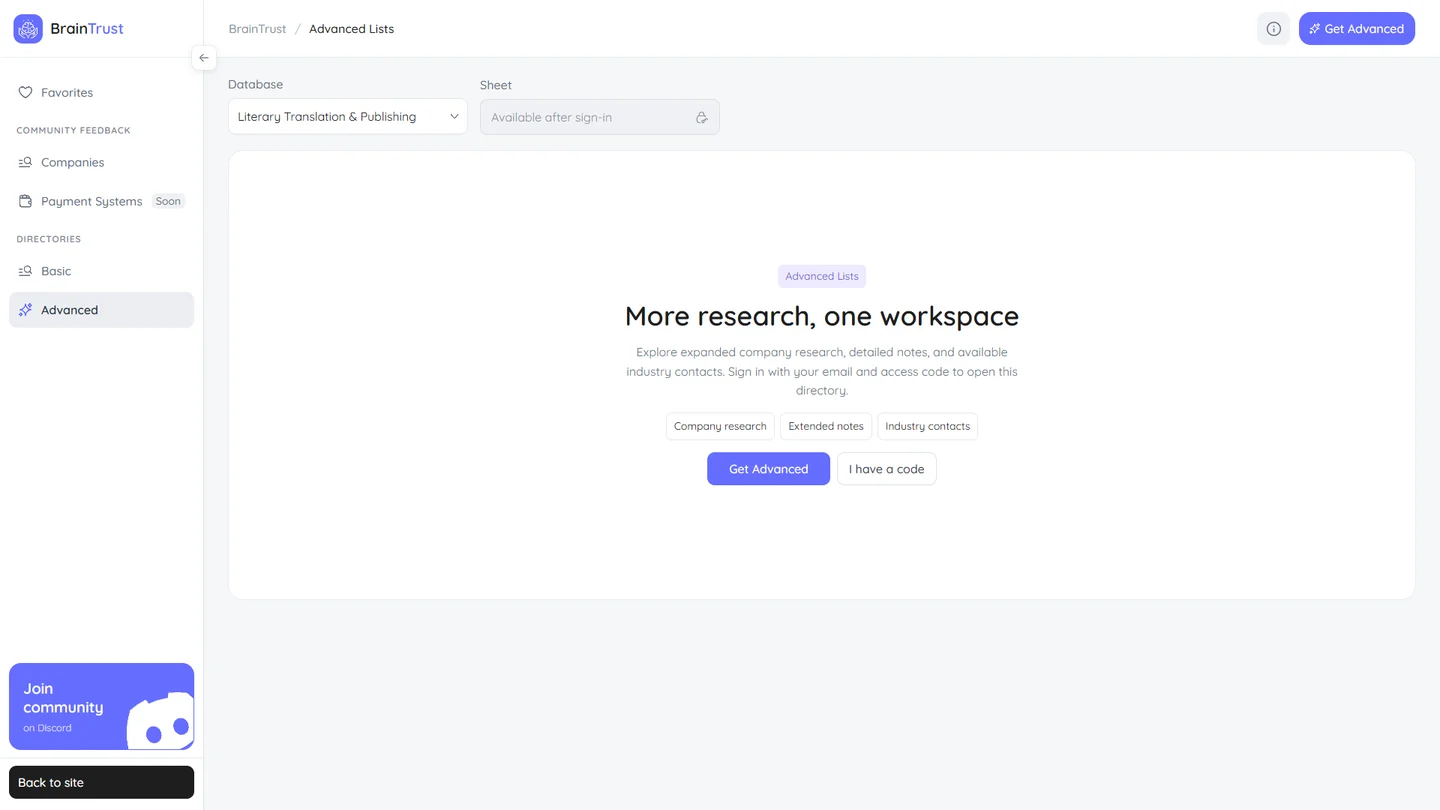This screenshot has width=1440, height=810.
Task: Click the BrainTrust brain logo icon
Action: (28, 29)
